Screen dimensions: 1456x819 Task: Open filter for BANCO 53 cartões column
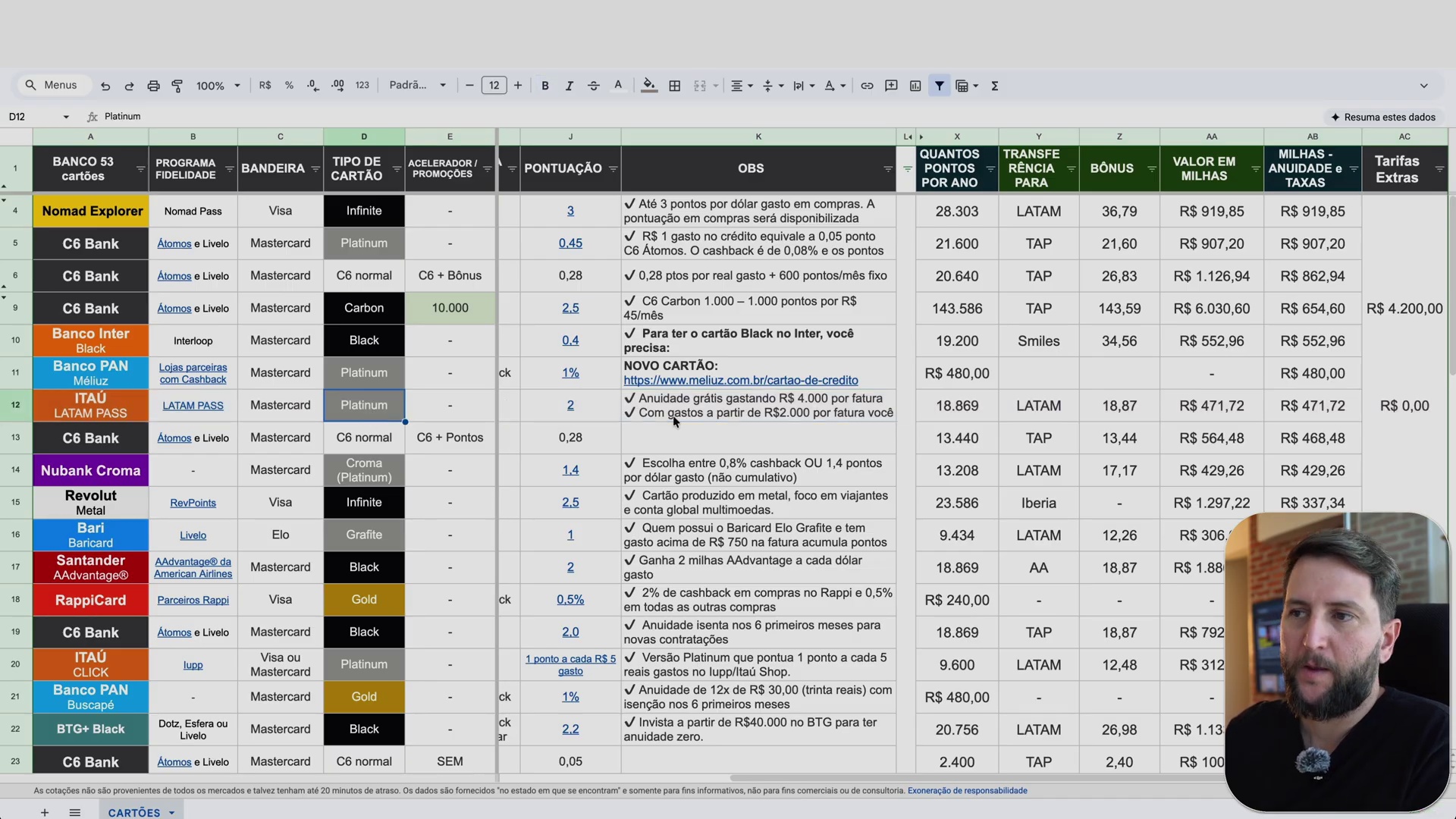140,168
